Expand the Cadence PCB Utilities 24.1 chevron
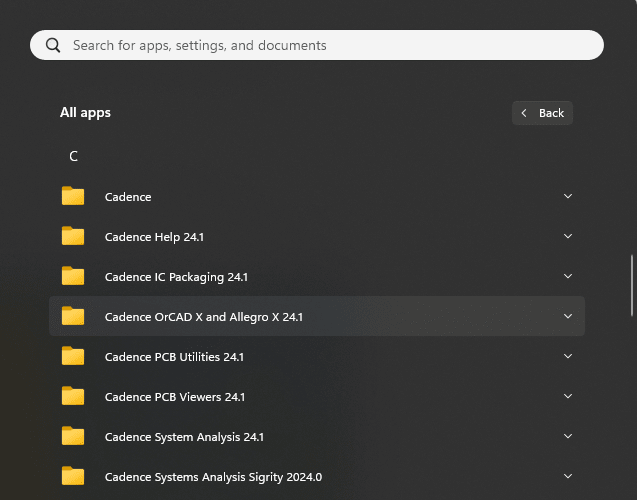 568,356
